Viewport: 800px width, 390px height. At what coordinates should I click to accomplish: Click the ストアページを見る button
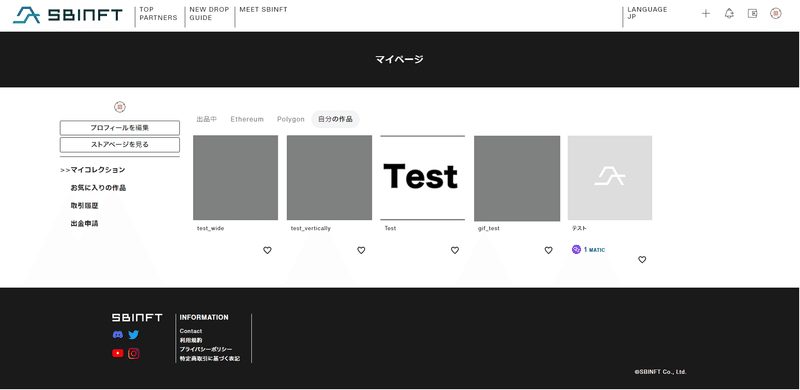(120, 144)
